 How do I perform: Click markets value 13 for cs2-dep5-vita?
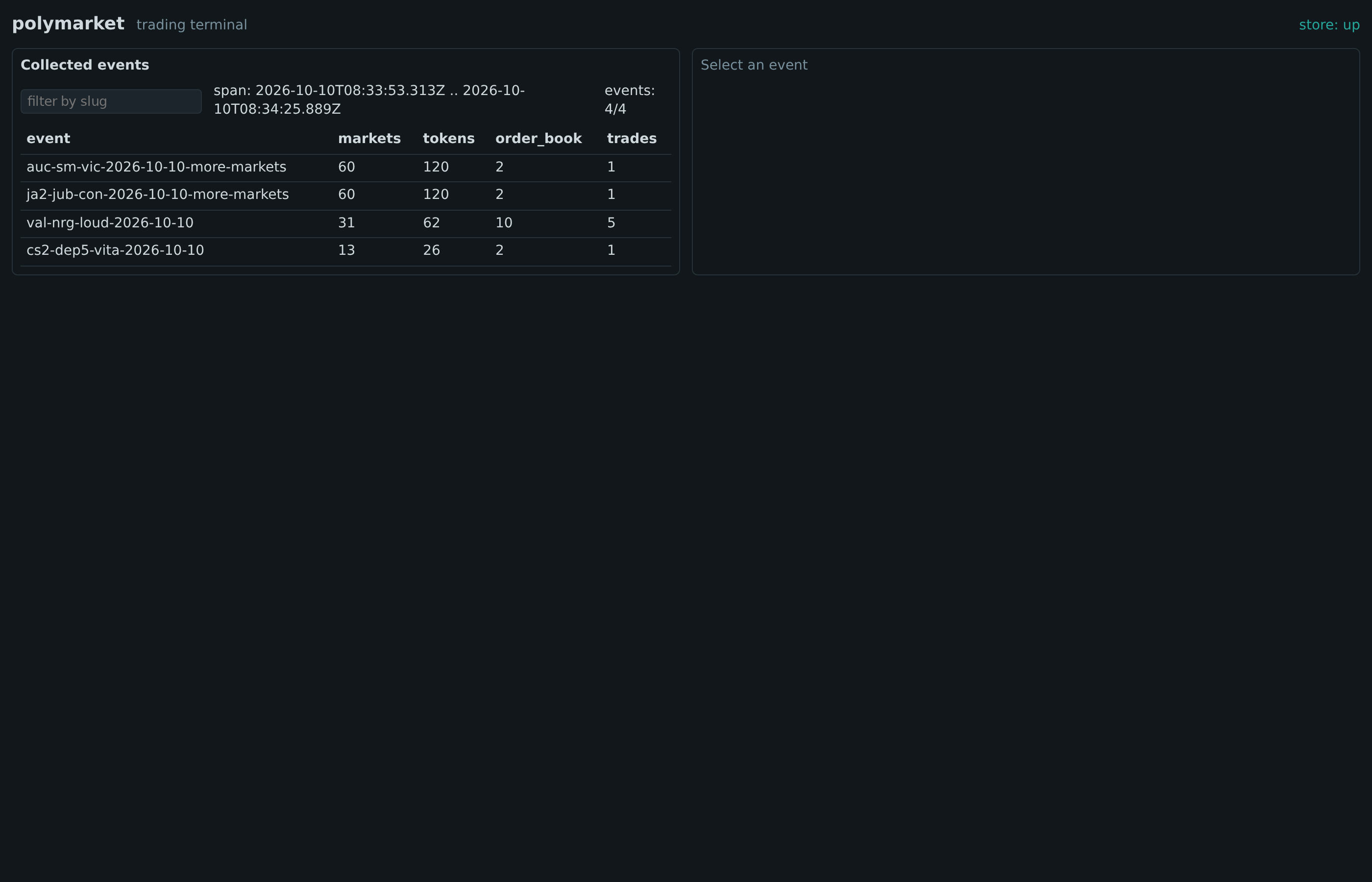pyautogui.click(x=346, y=250)
